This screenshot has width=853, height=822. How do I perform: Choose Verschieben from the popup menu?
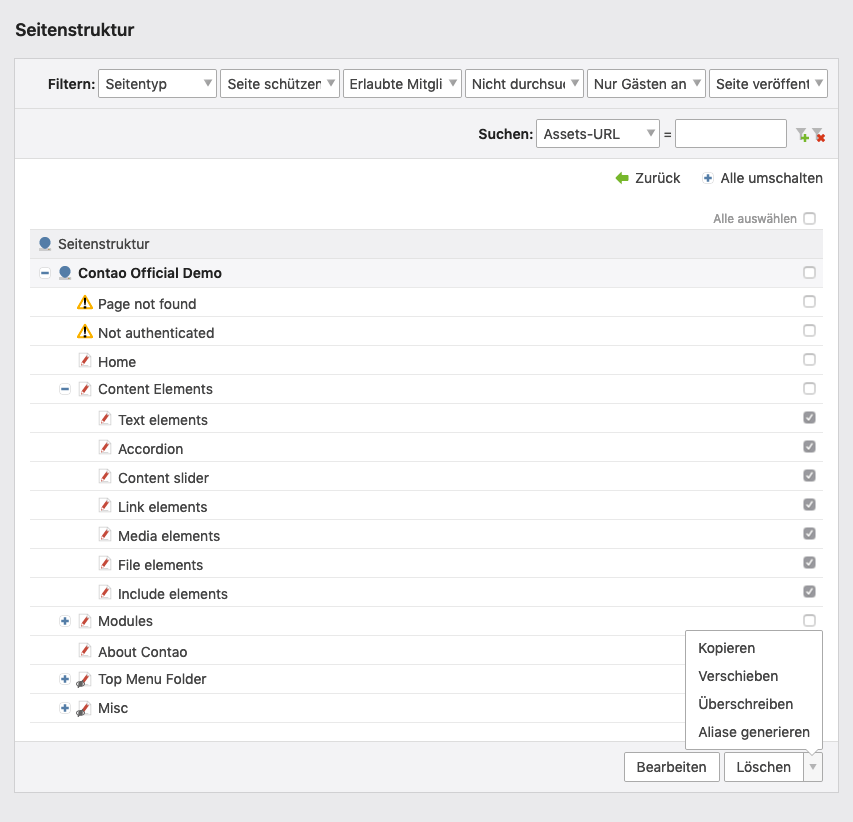[x=738, y=676]
